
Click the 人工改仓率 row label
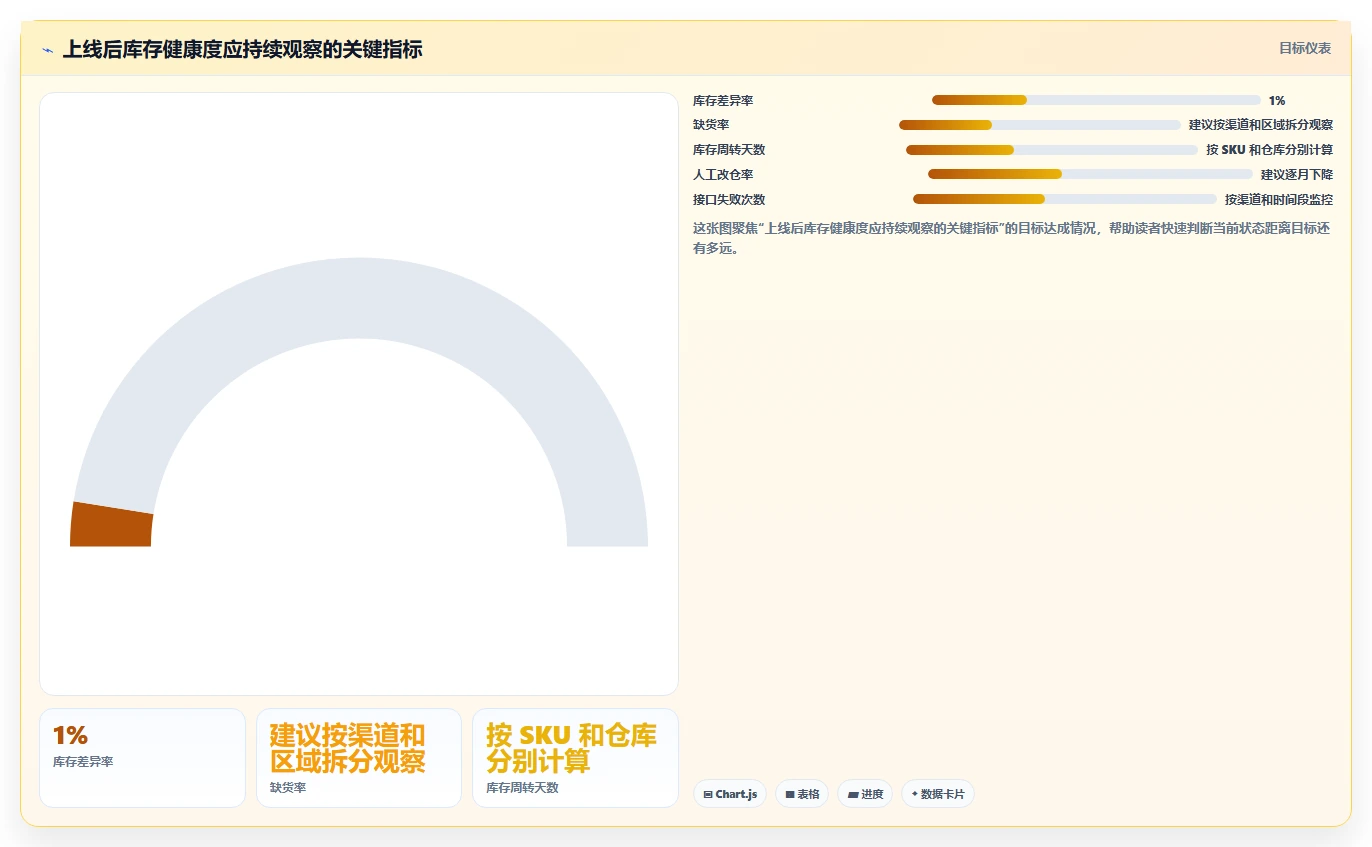tap(723, 175)
